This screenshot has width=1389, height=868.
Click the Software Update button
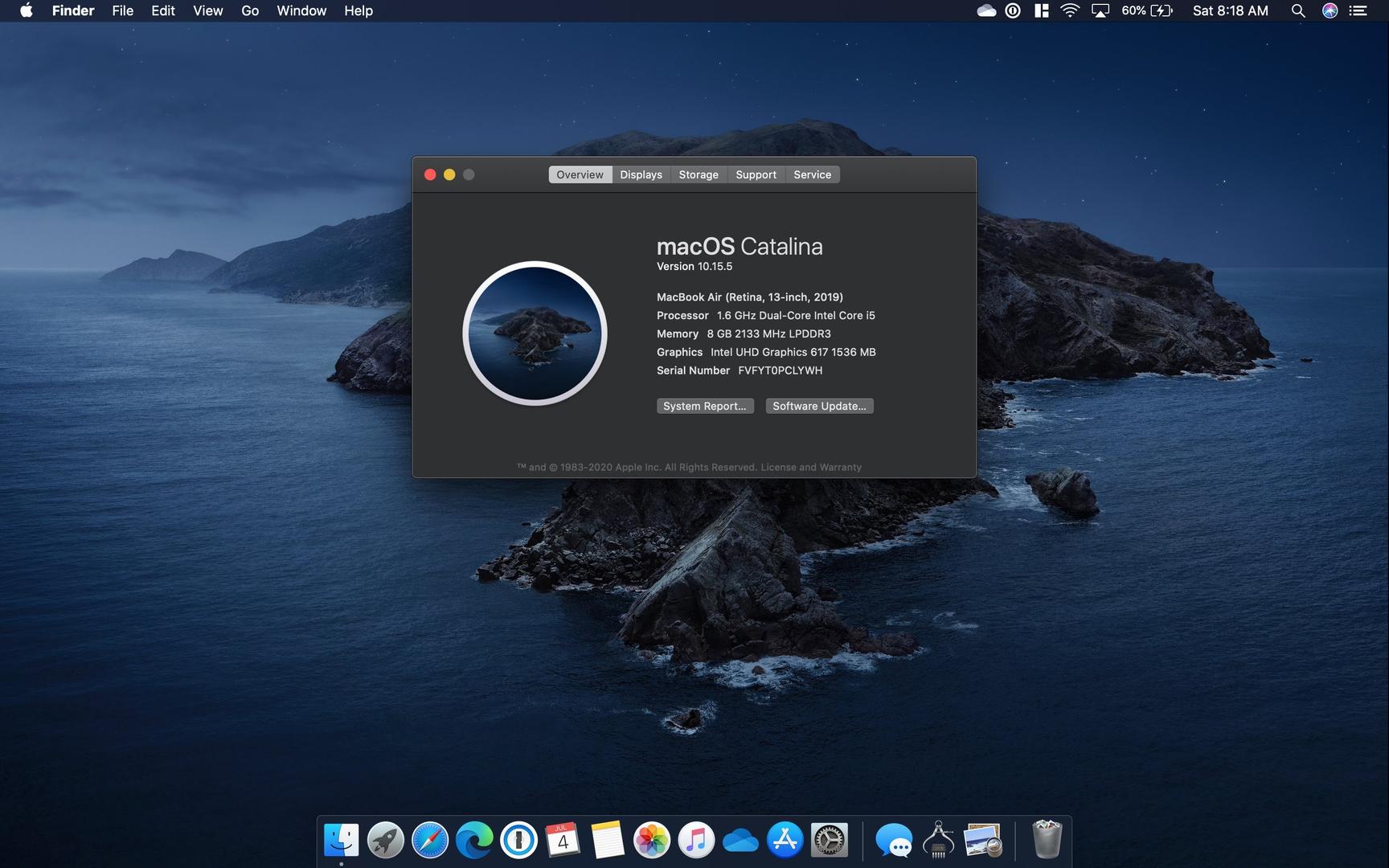tap(819, 406)
